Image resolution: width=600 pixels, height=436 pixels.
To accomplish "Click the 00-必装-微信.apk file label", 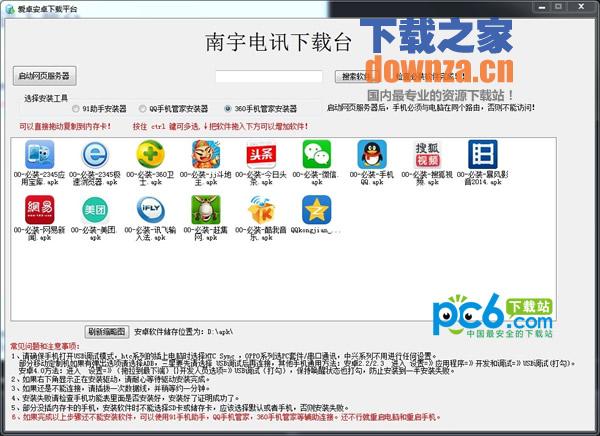I will pyautogui.click(x=316, y=178).
